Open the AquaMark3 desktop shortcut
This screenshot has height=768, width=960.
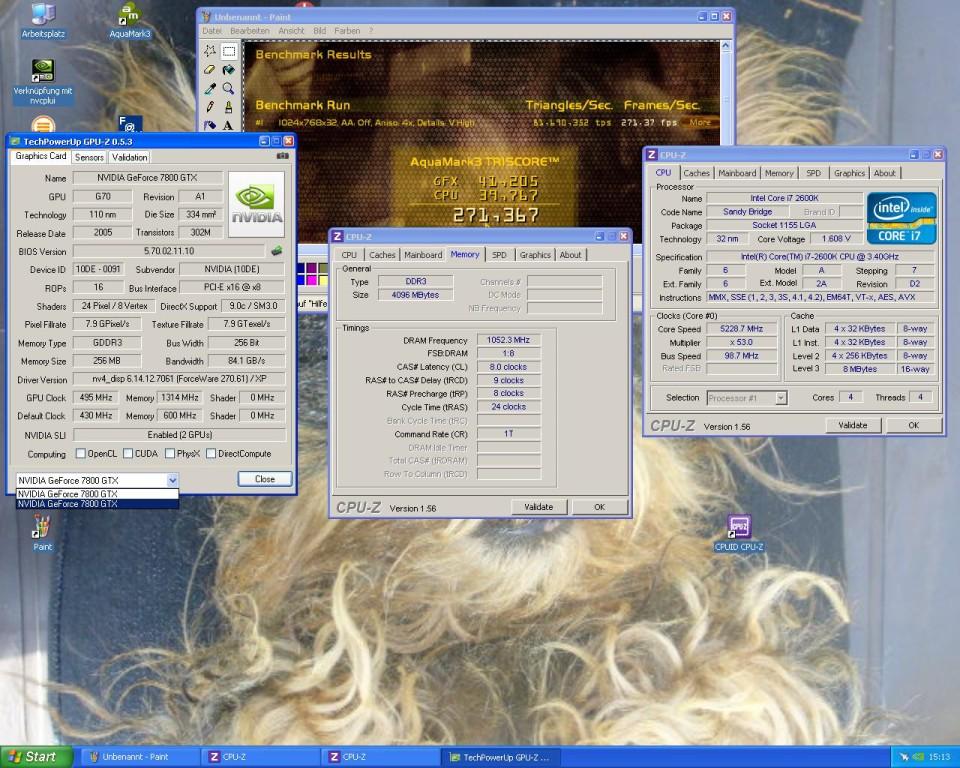point(130,21)
